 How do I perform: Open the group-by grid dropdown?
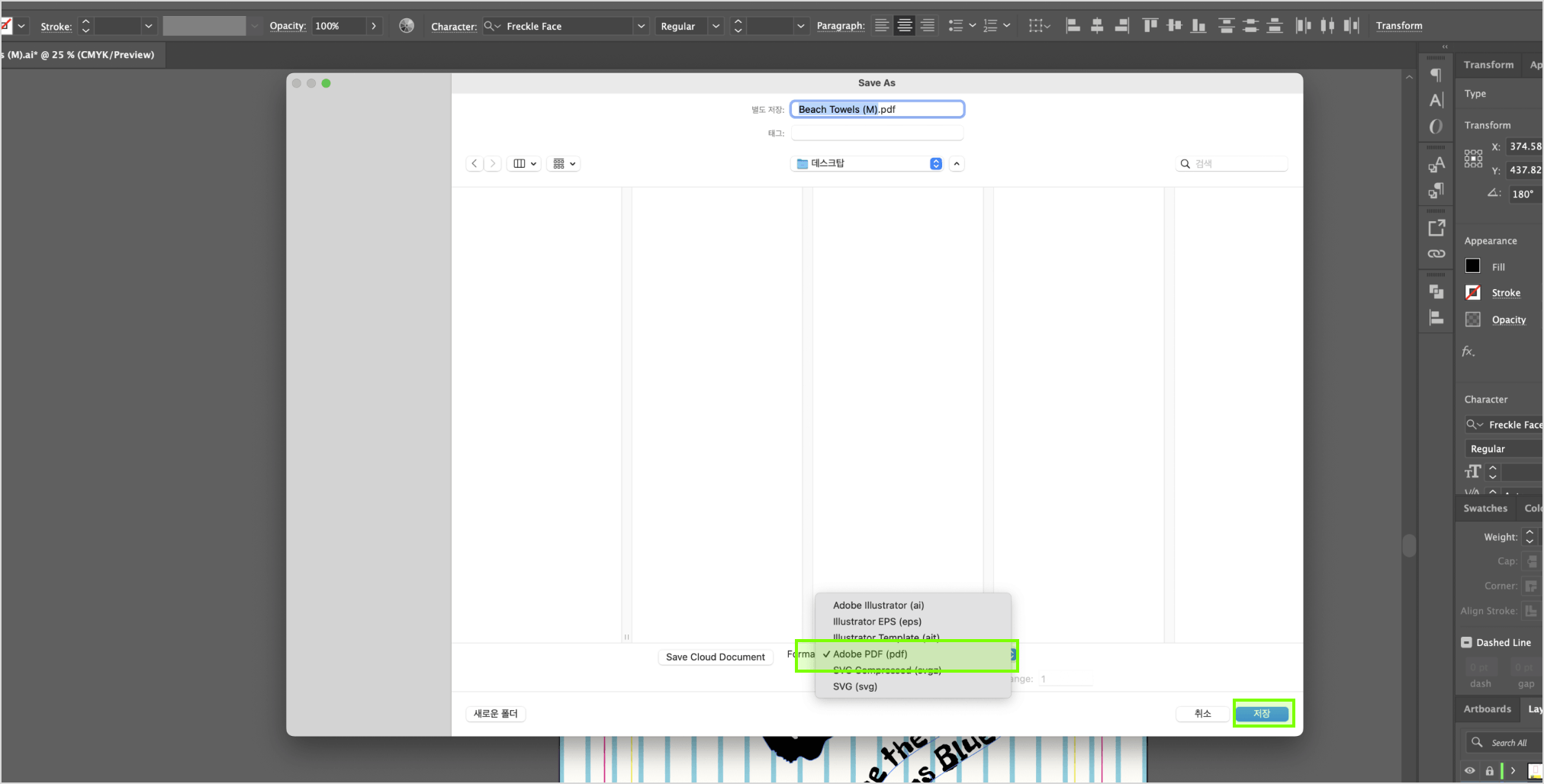tap(564, 163)
